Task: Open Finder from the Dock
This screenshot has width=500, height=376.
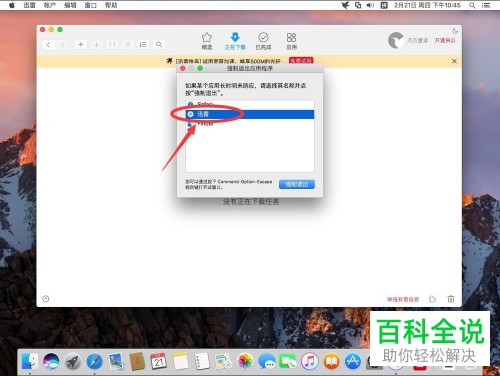Action: (x=30, y=361)
